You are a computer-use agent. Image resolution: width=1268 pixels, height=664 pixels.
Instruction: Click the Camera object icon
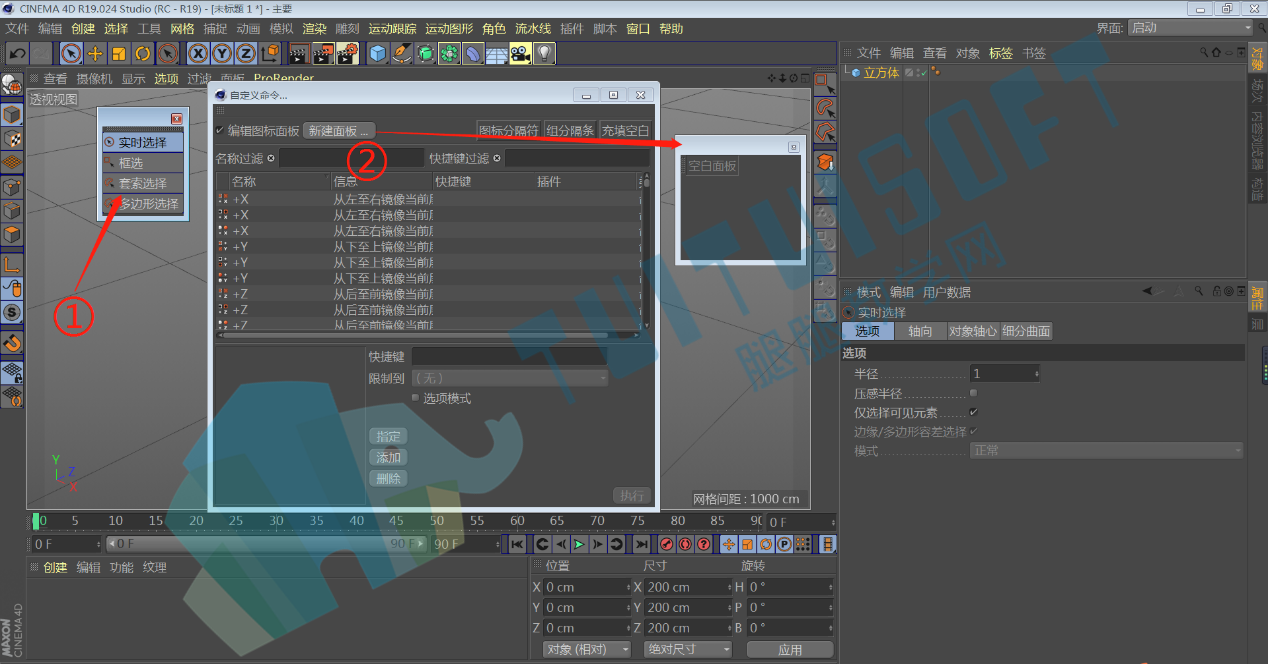(520, 53)
